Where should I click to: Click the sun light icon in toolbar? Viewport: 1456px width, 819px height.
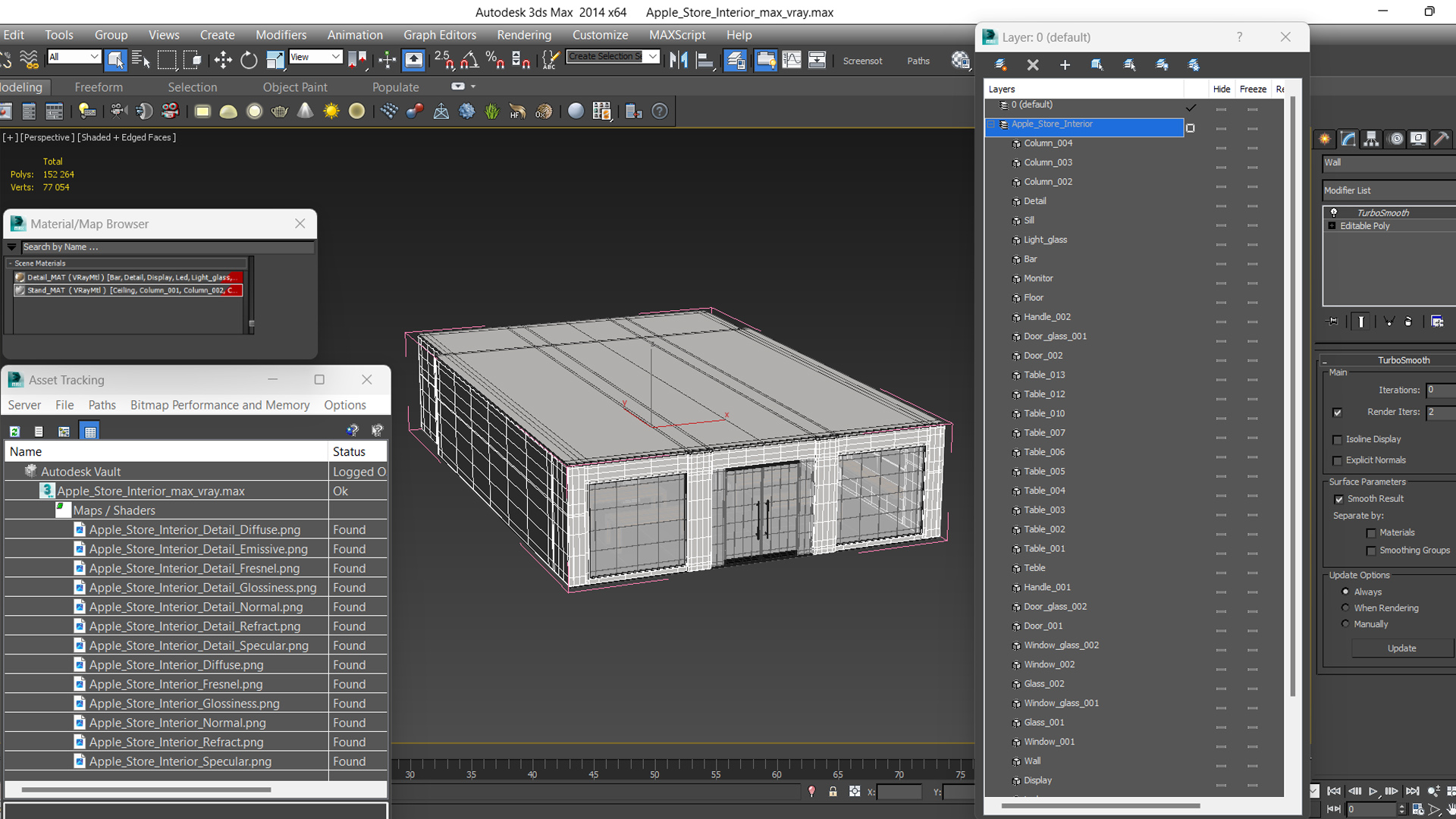[331, 111]
